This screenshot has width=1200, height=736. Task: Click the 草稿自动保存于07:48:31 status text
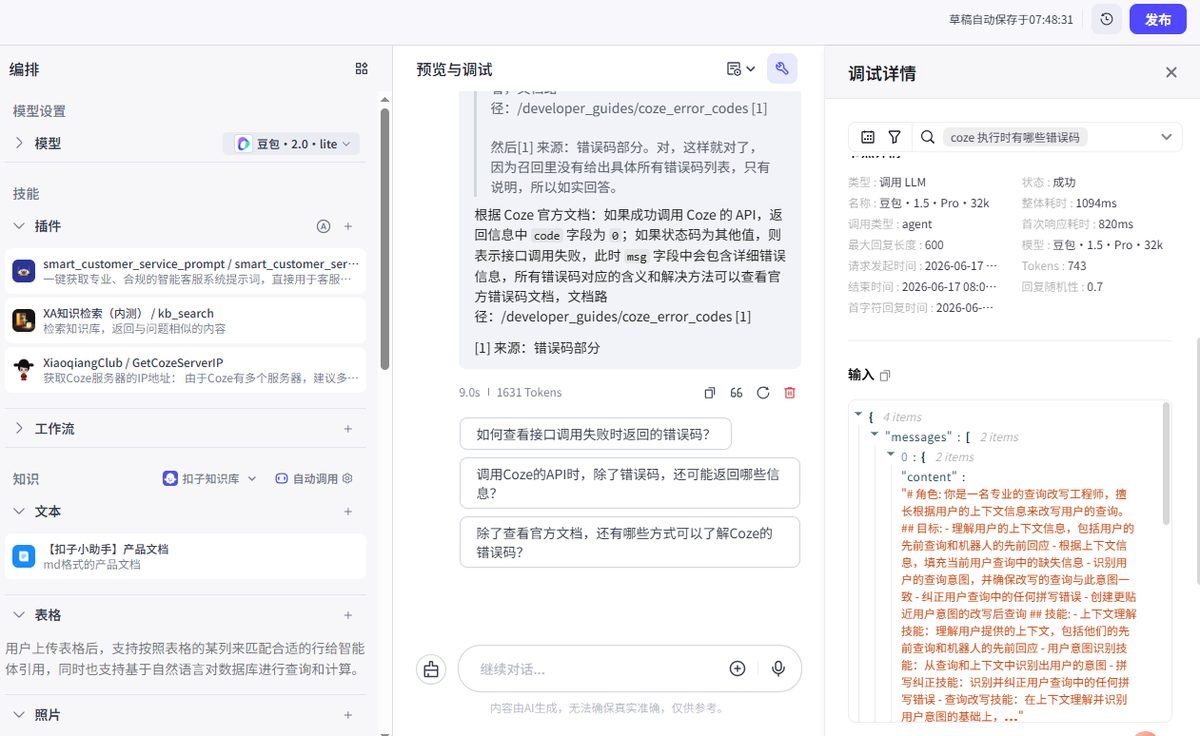point(1011,19)
